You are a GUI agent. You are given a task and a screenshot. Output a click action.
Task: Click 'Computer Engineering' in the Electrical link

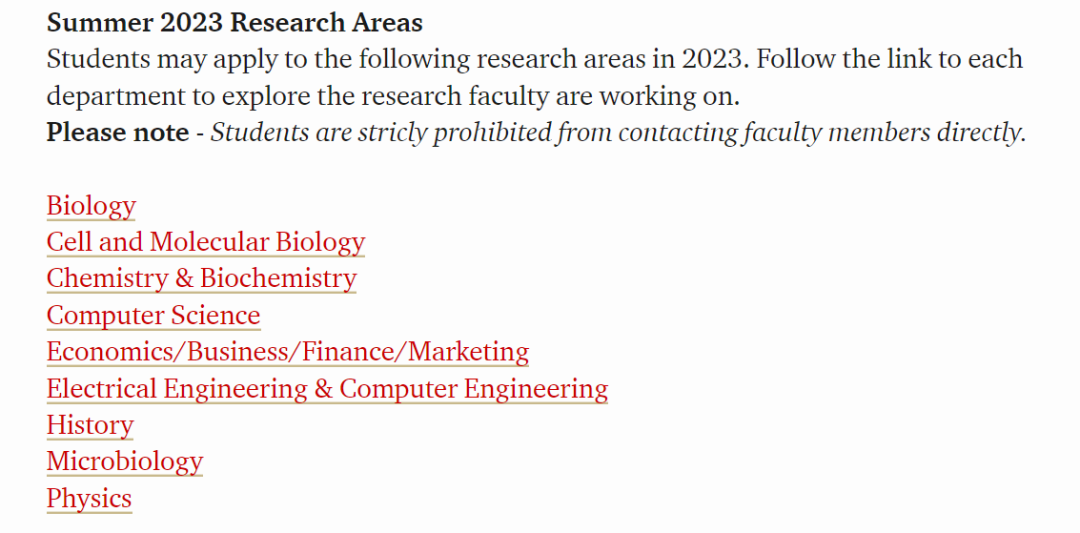474,389
